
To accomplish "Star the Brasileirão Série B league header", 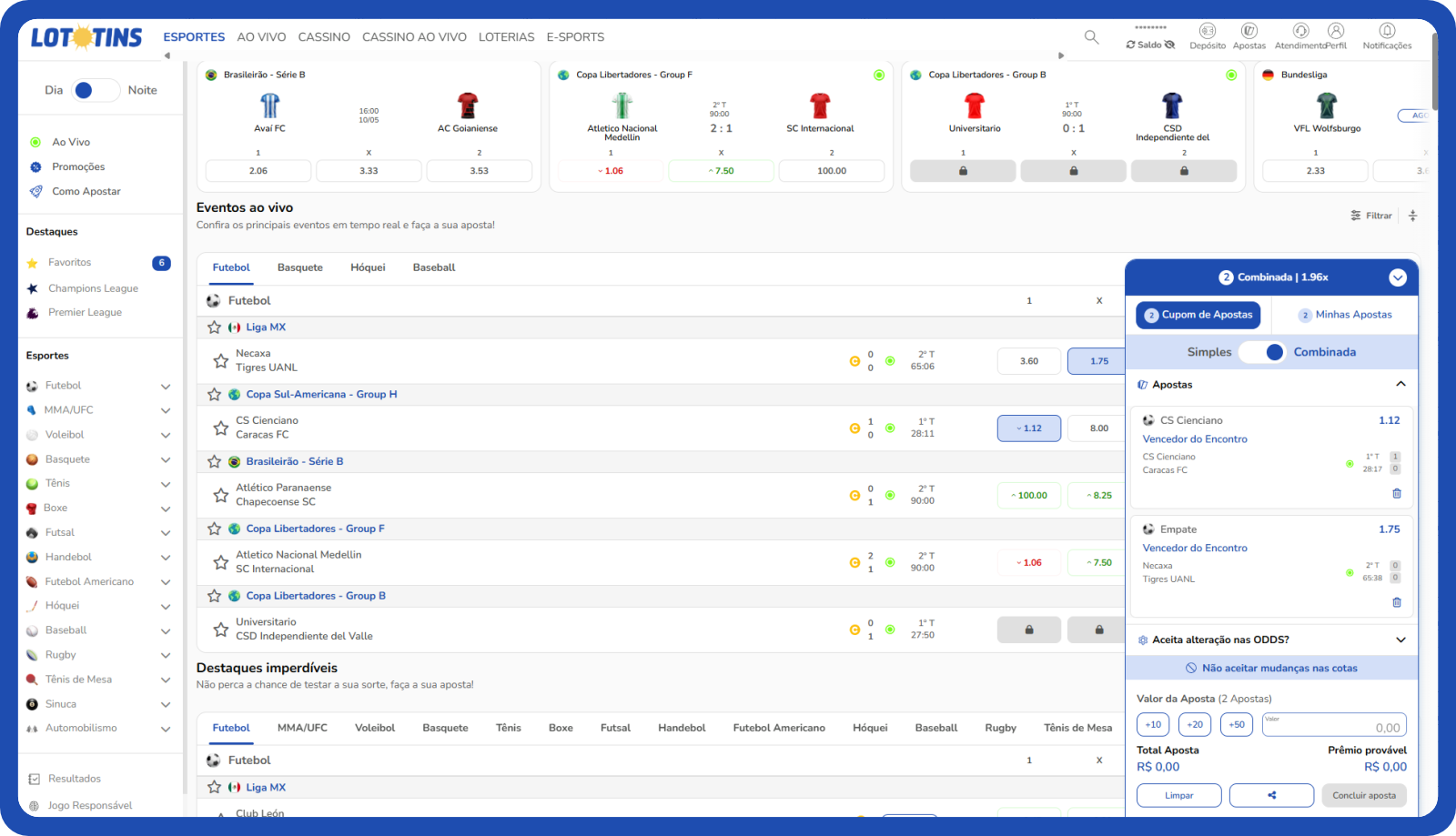I will (214, 461).
